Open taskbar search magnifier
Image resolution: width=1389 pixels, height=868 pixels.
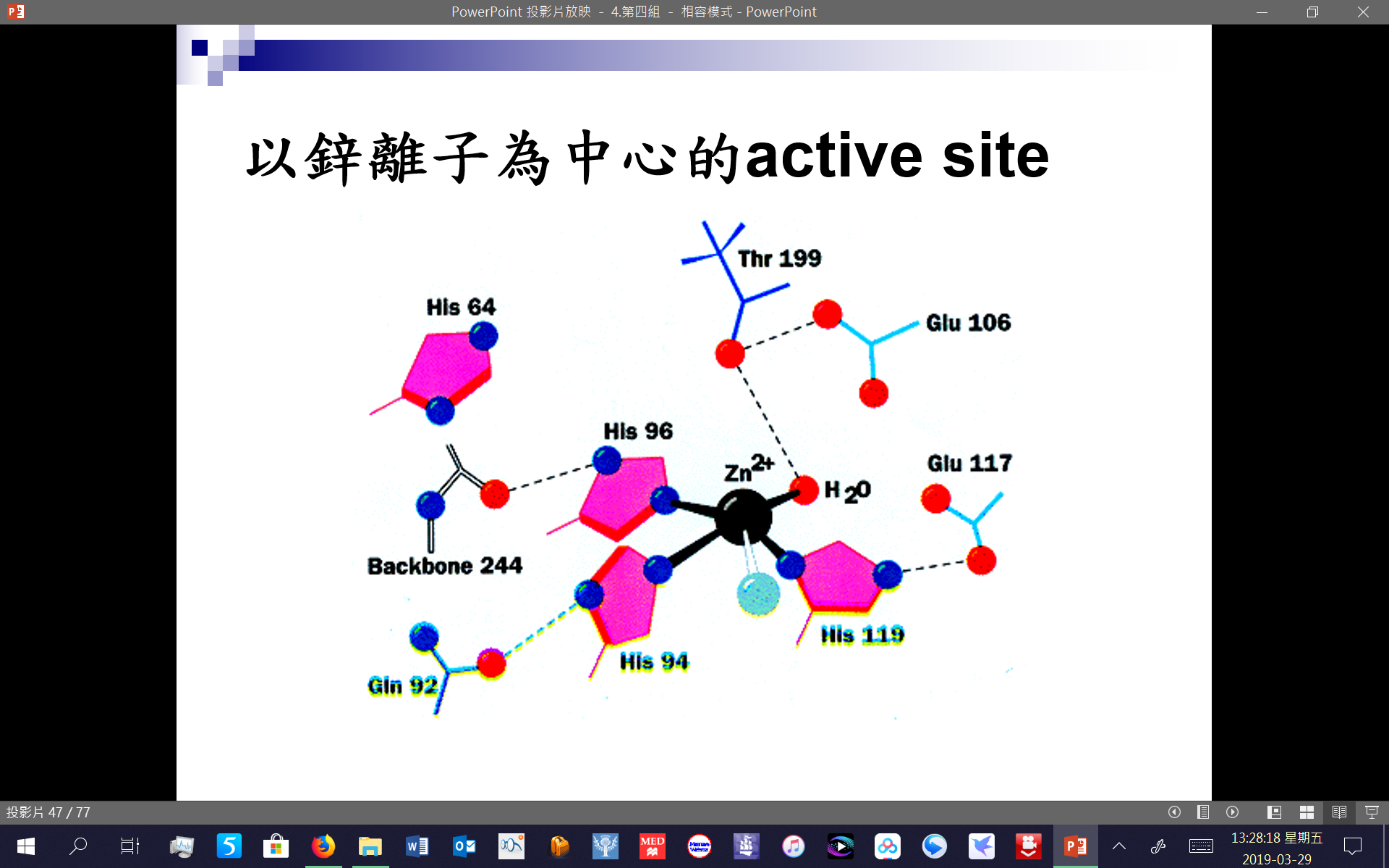pyautogui.click(x=77, y=846)
